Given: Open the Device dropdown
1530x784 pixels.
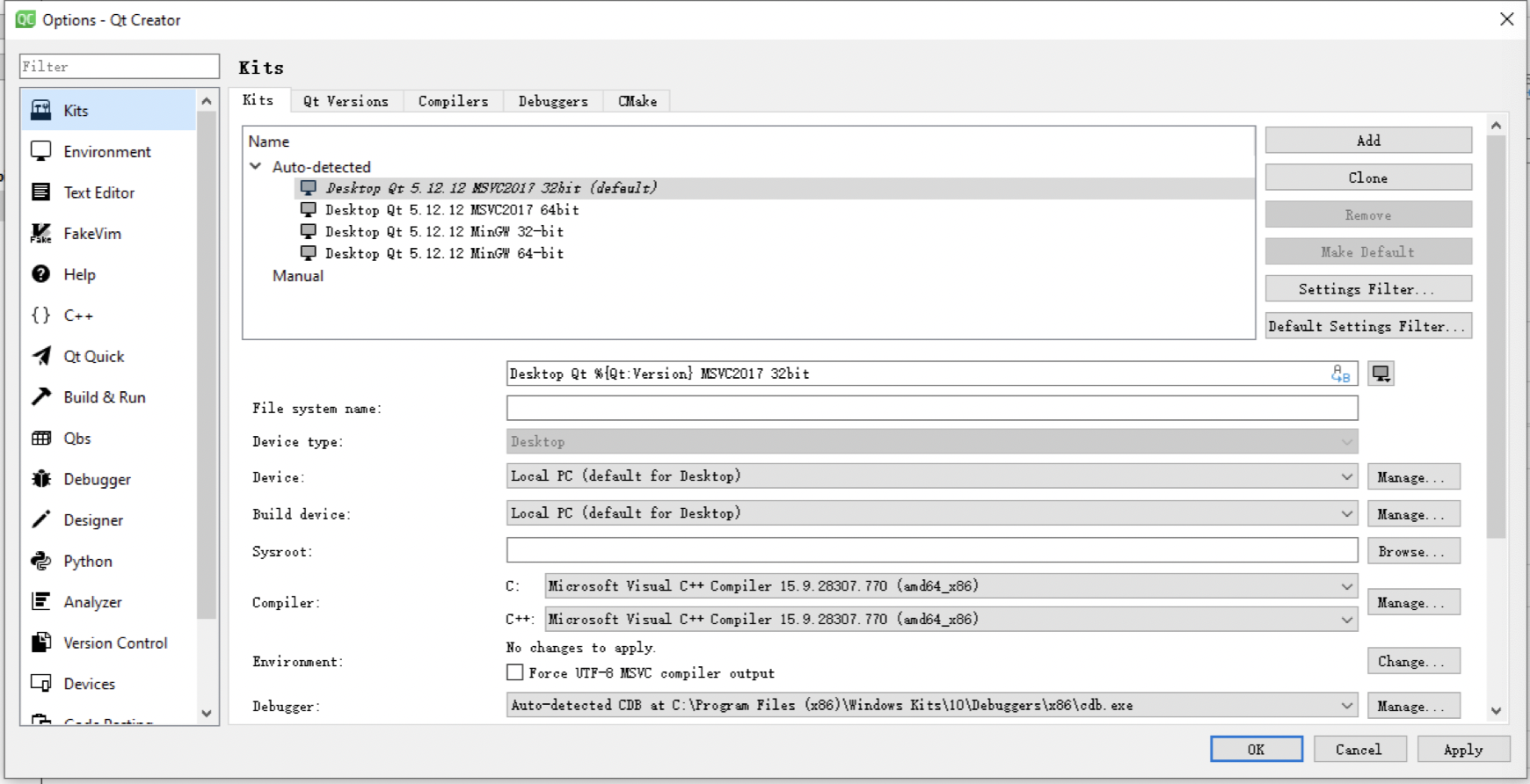Looking at the screenshot, I should click(932, 476).
